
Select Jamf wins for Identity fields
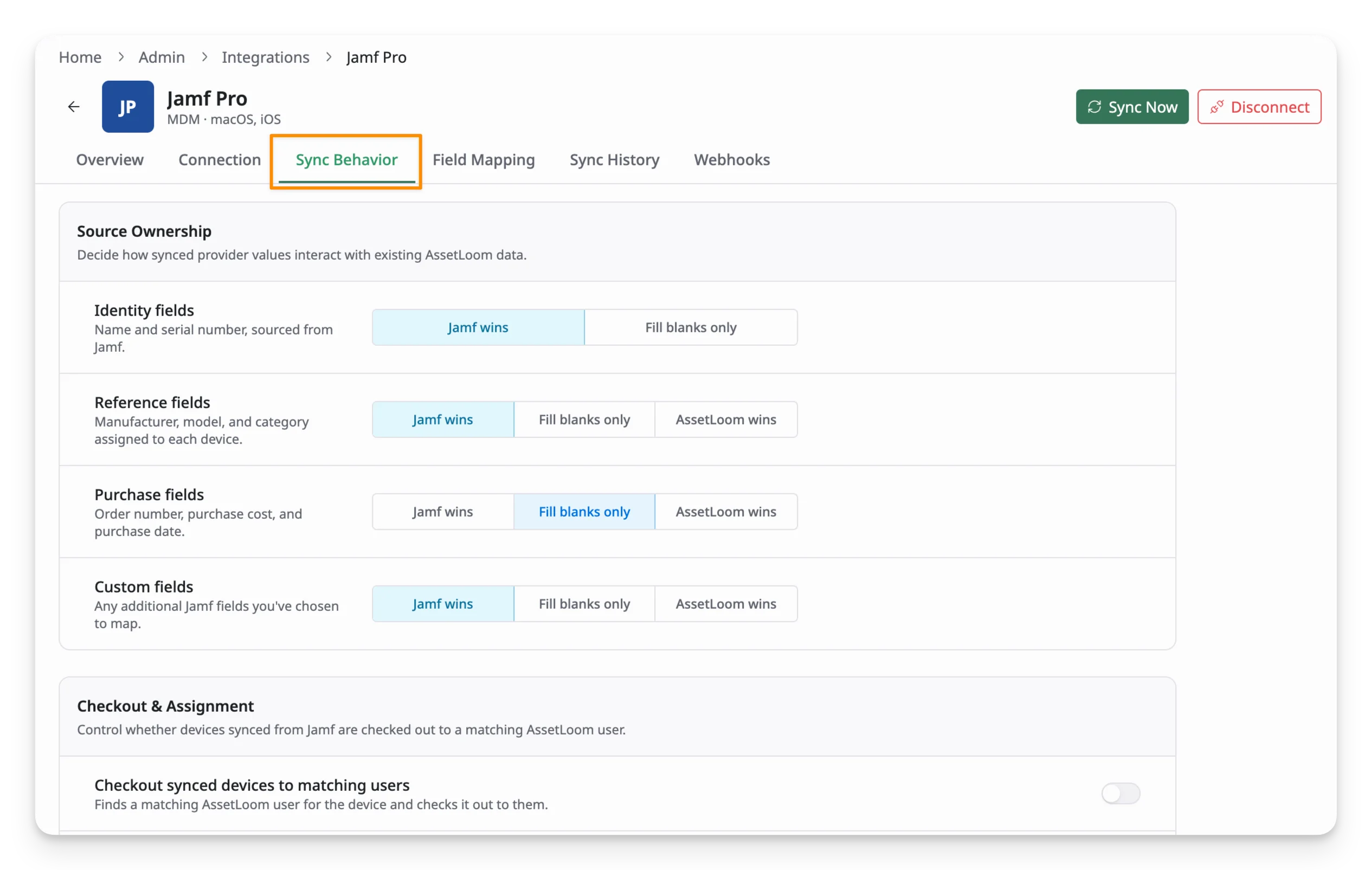478,327
